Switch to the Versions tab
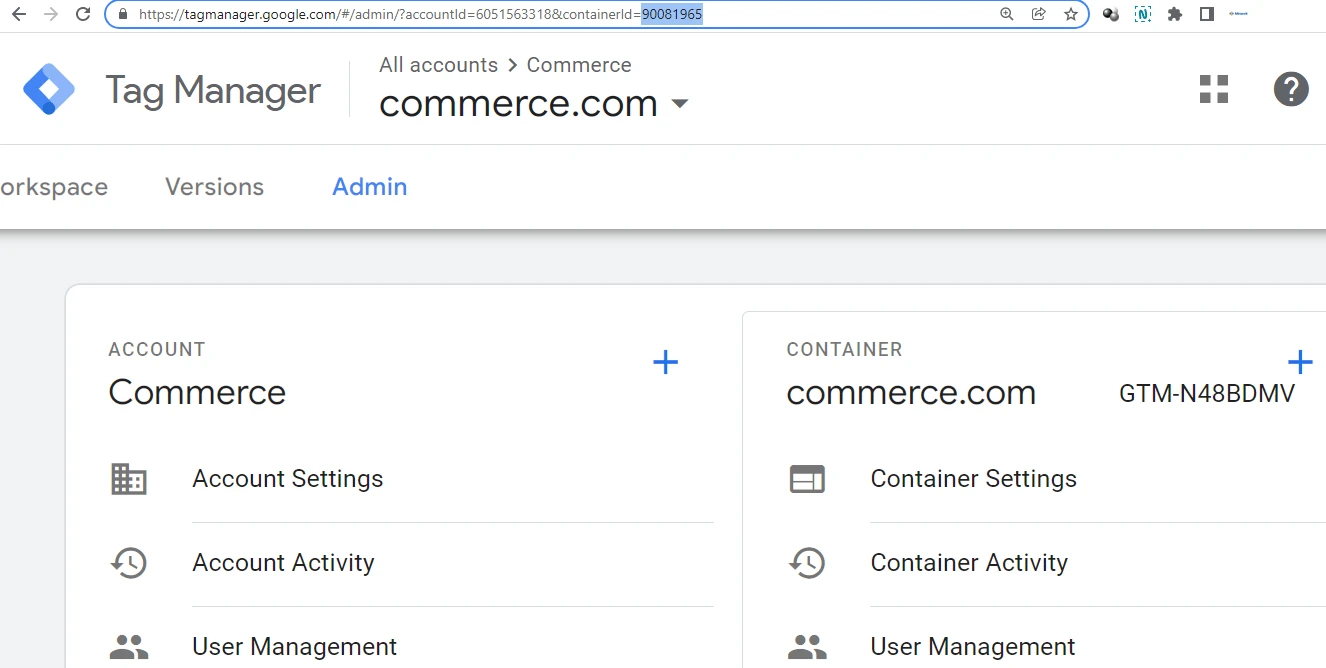1326x668 pixels. pyautogui.click(x=214, y=187)
